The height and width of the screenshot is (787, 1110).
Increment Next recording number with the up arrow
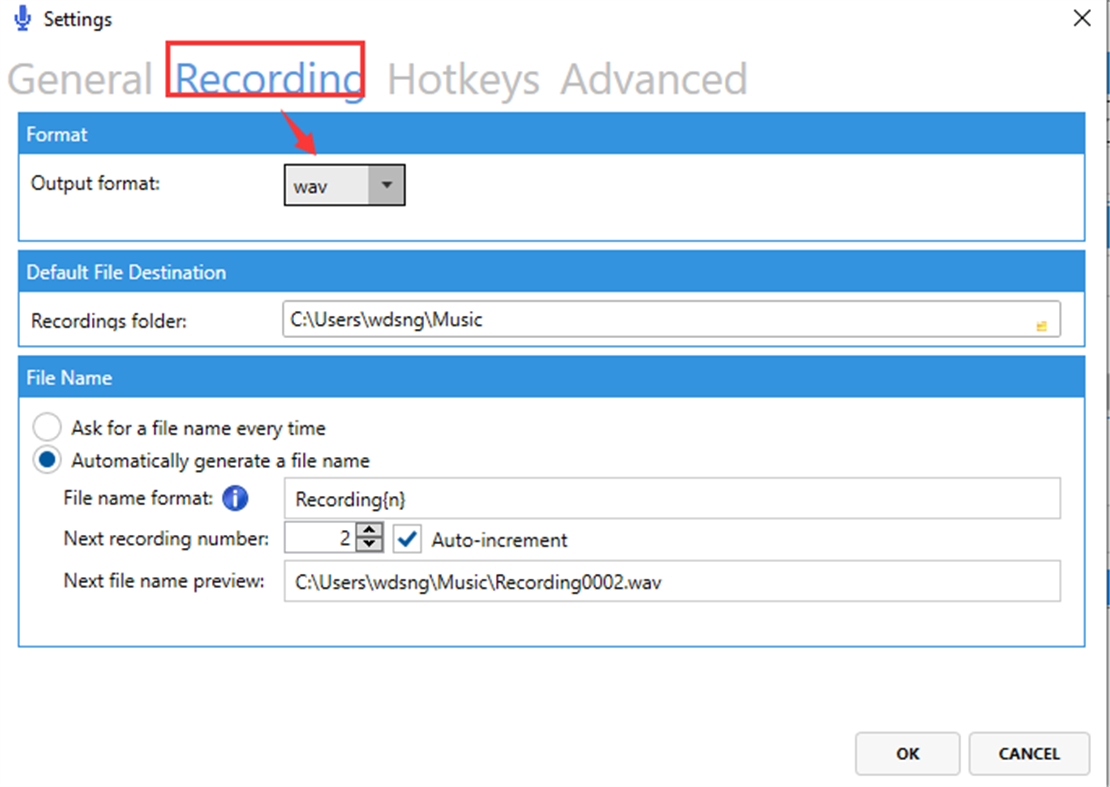pos(367,532)
